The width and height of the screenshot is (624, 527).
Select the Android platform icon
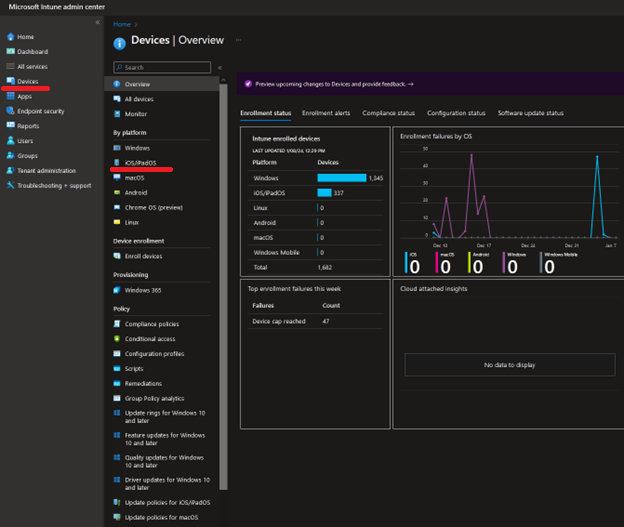(x=117, y=192)
